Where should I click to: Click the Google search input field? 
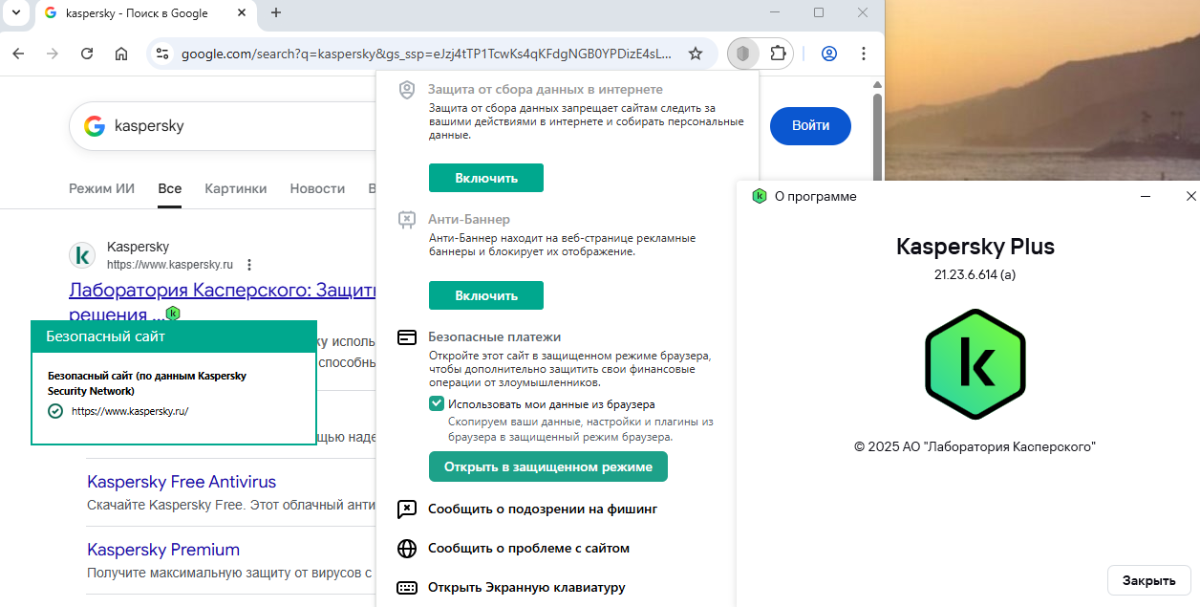click(240, 127)
